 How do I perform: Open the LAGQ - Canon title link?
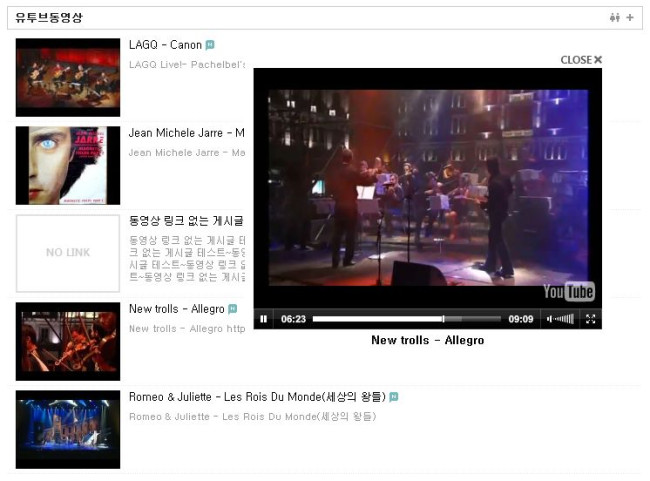click(165, 45)
